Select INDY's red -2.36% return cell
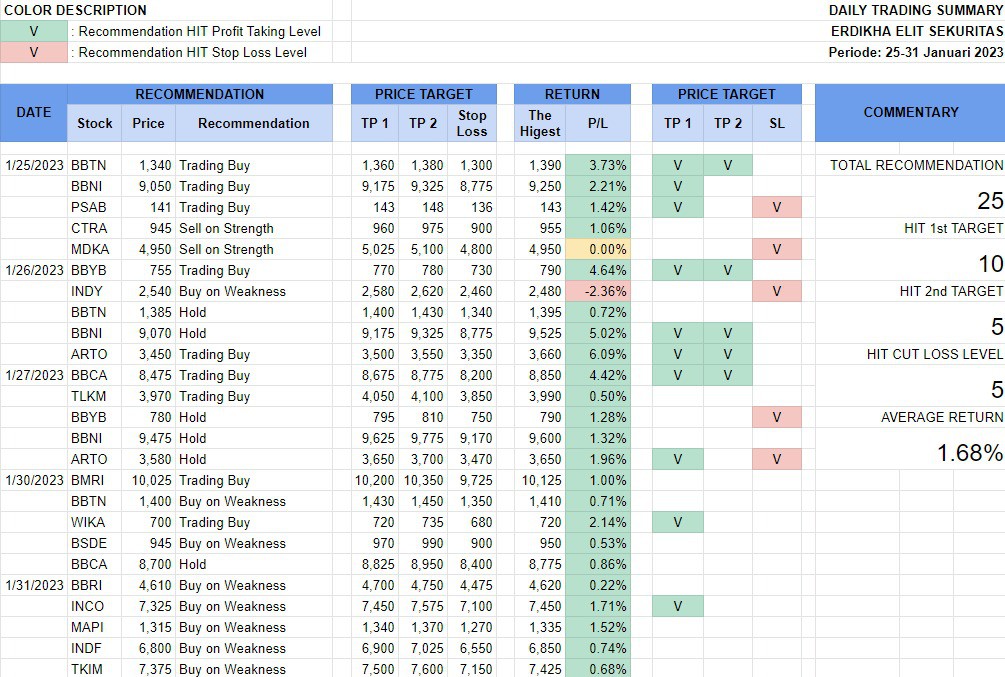The height and width of the screenshot is (677, 1005). (598, 291)
